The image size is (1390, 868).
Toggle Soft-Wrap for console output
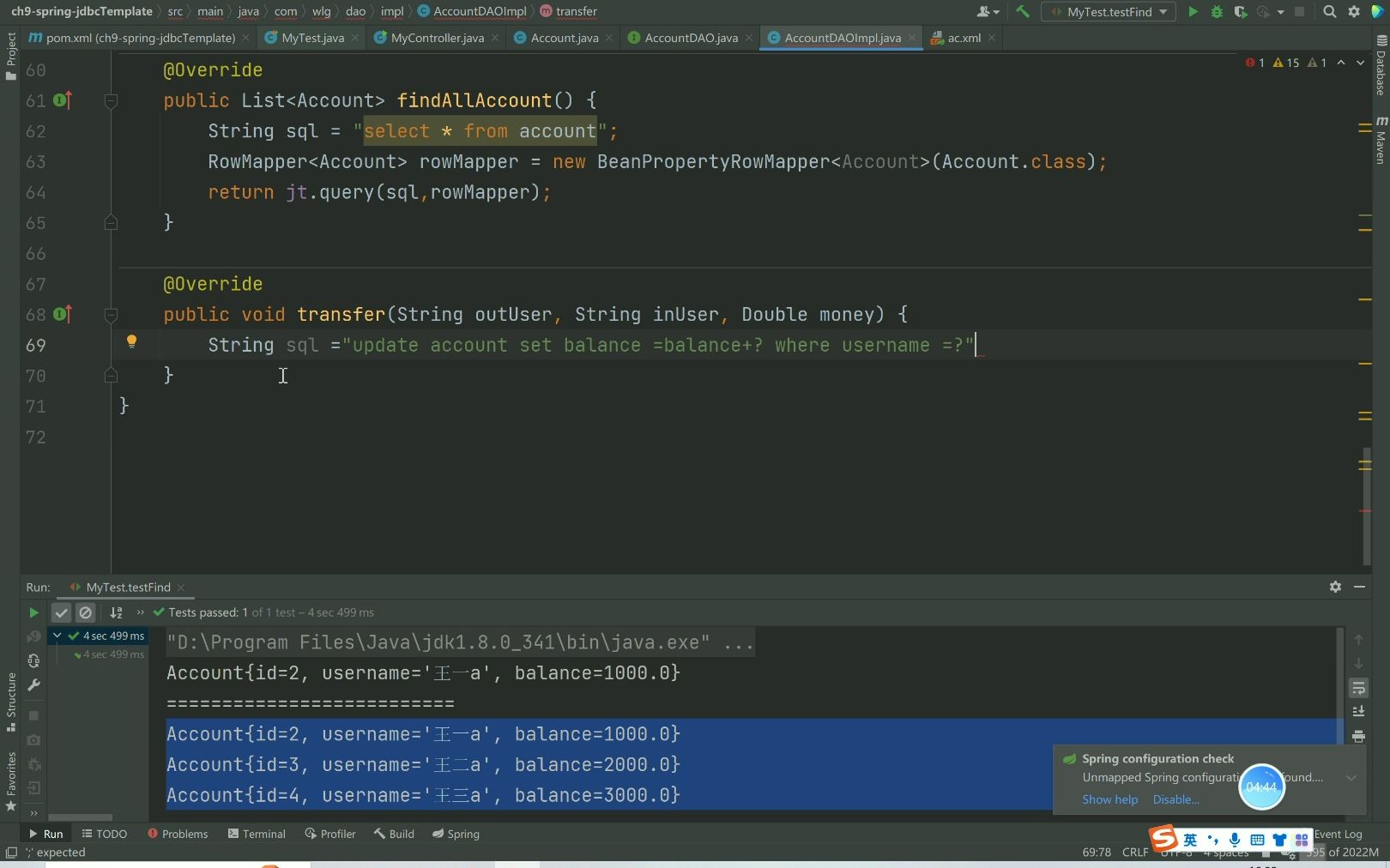(x=1358, y=688)
